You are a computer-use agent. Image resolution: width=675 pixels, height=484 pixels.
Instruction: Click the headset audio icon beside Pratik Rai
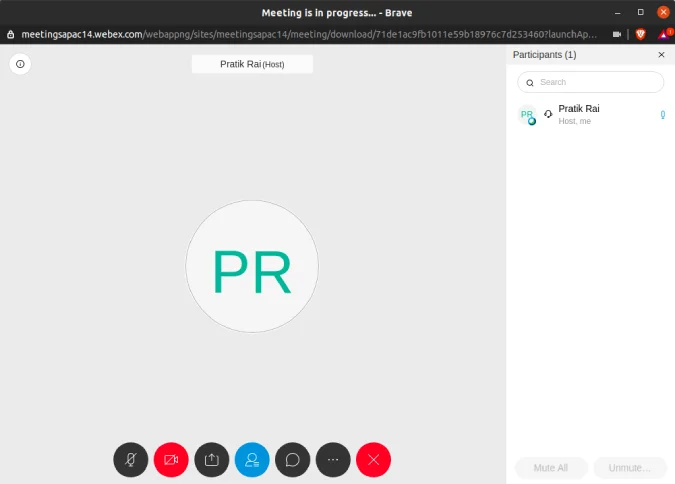548,114
